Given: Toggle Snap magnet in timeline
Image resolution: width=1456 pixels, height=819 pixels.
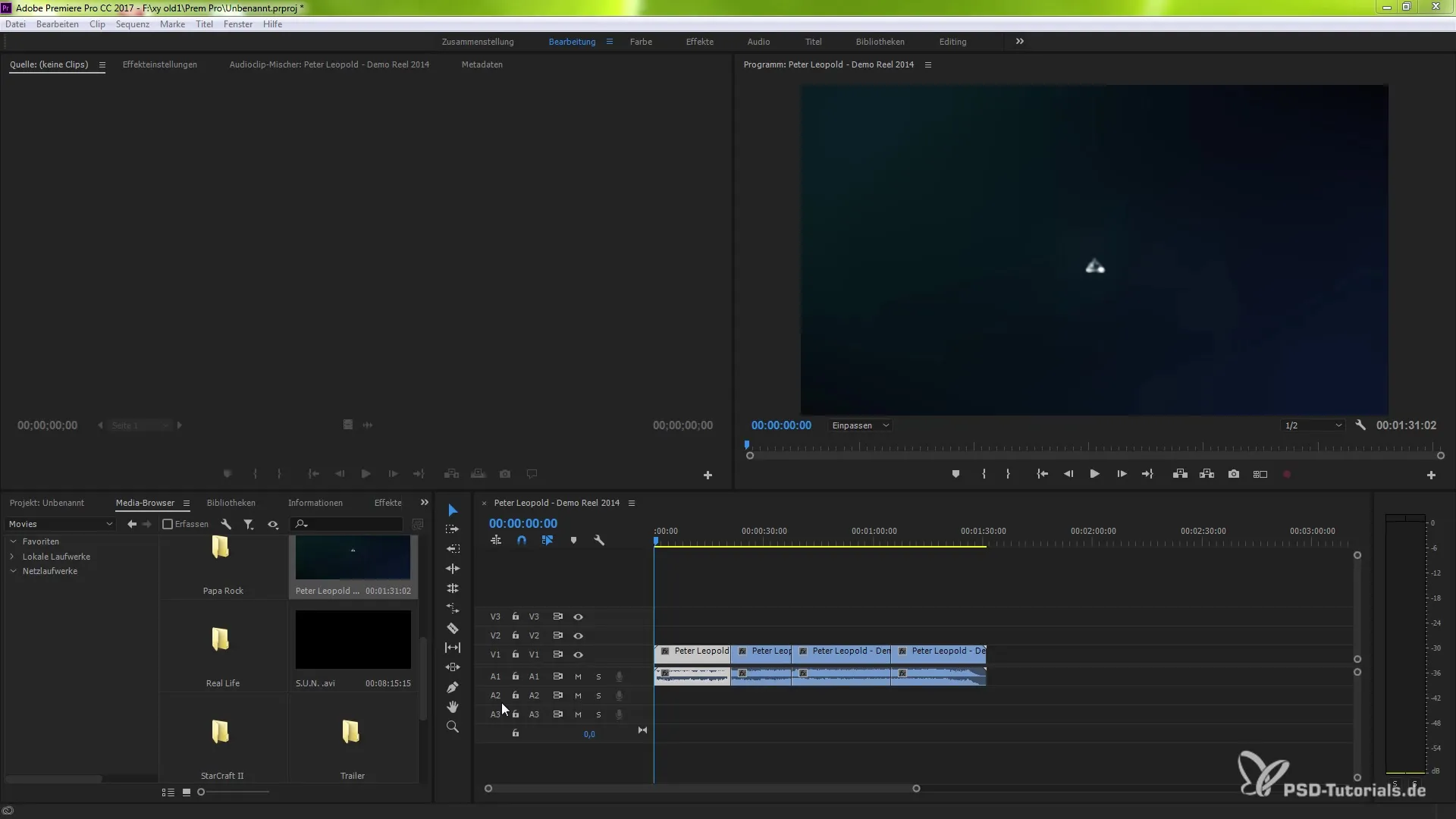Looking at the screenshot, I should click(x=522, y=541).
